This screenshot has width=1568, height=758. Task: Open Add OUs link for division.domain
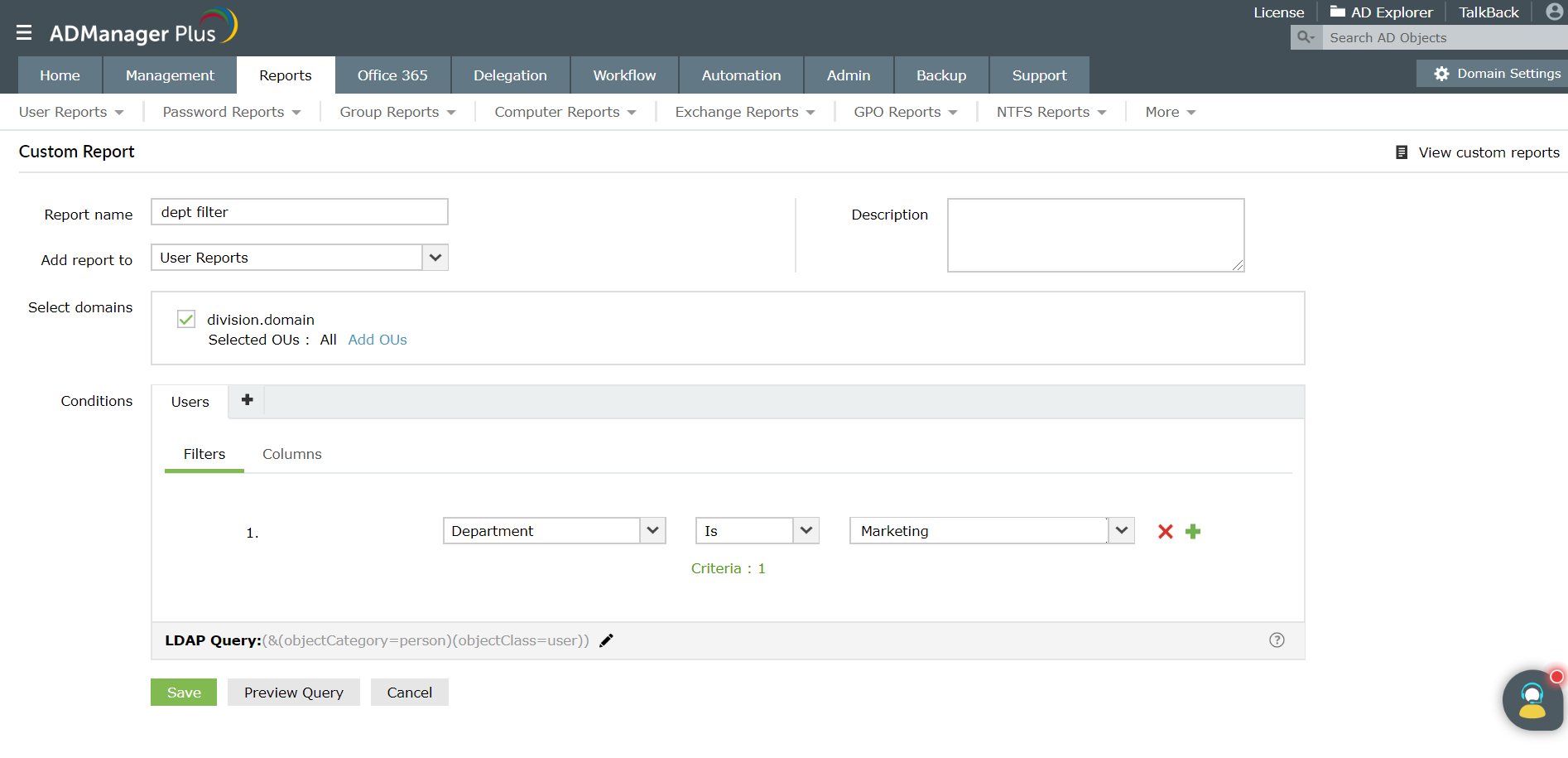pos(378,340)
